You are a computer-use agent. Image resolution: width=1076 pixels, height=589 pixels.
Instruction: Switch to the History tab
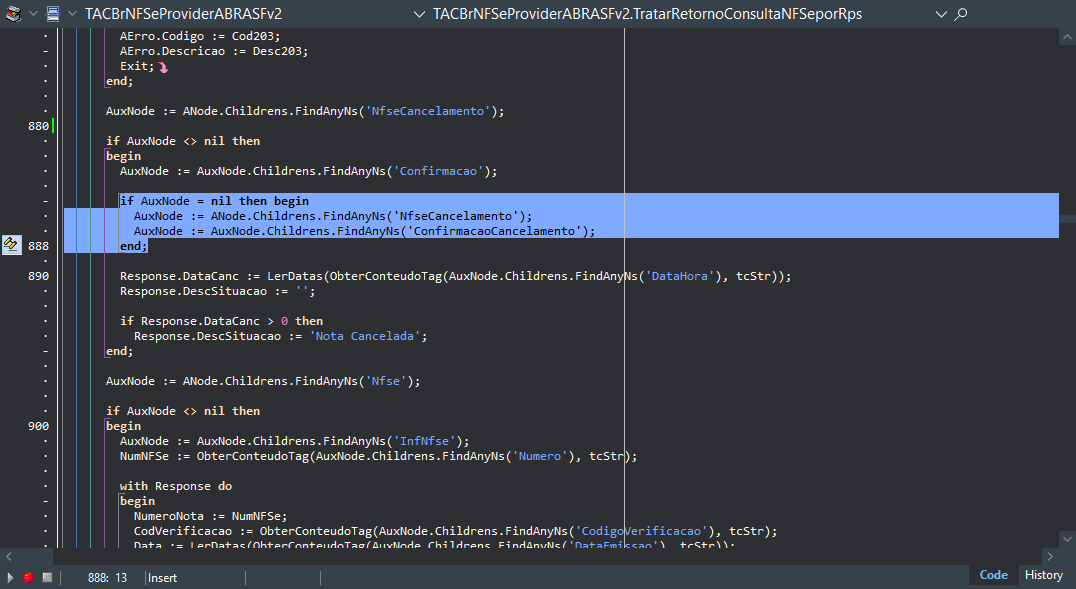point(1043,575)
